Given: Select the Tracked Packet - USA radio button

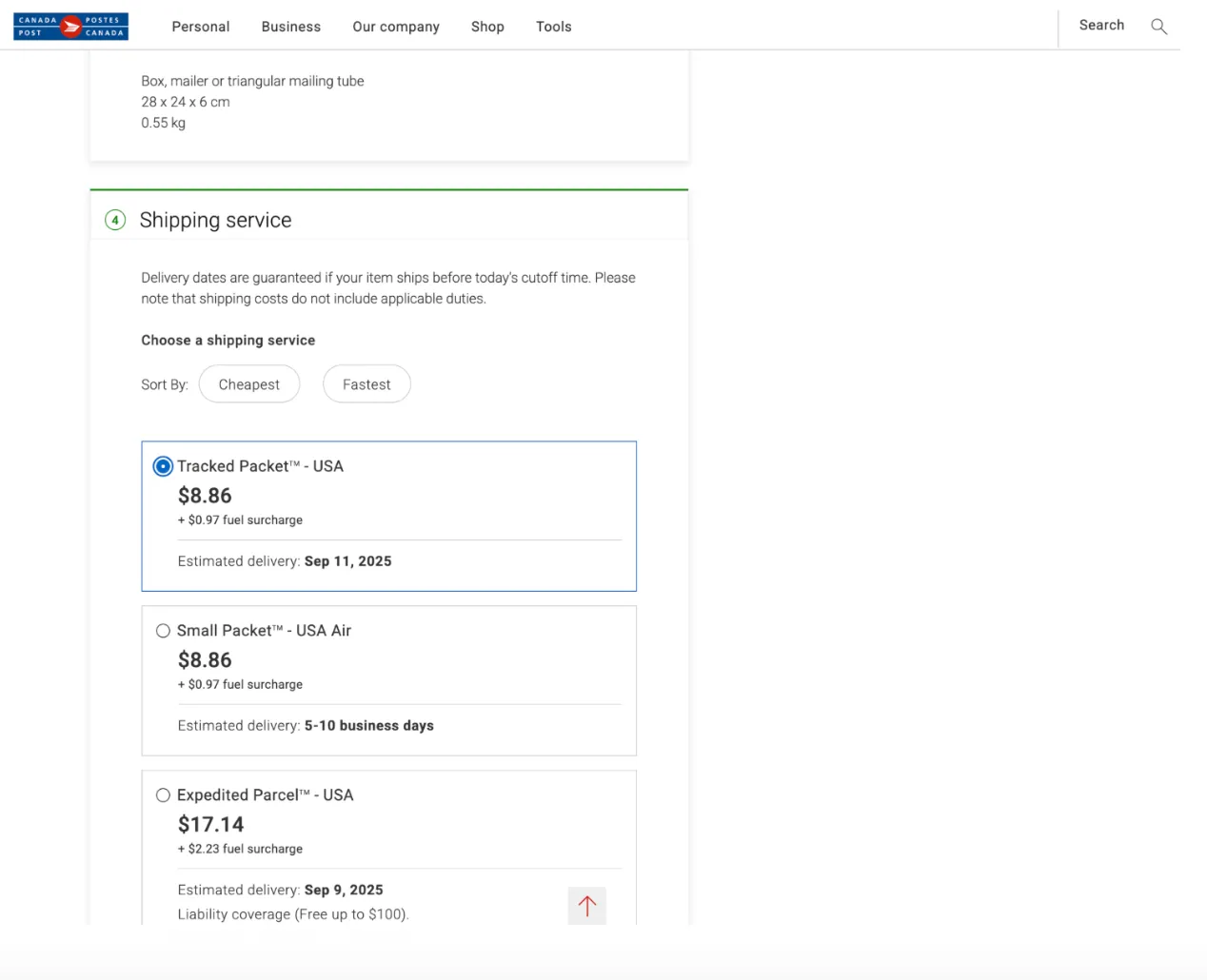Looking at the screenshot, I should click(x=163, y=466).
